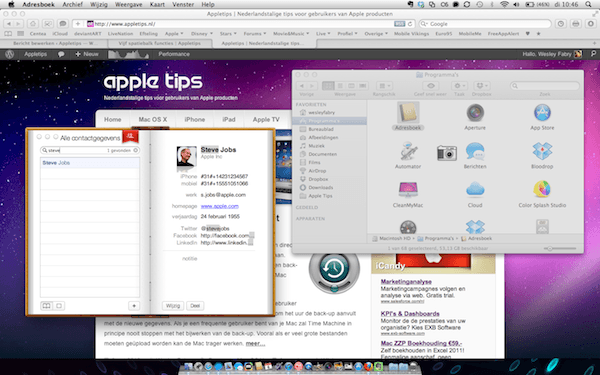Screen dimensions: 600x375
Task: Open the Venster menu
Action: 183,5
